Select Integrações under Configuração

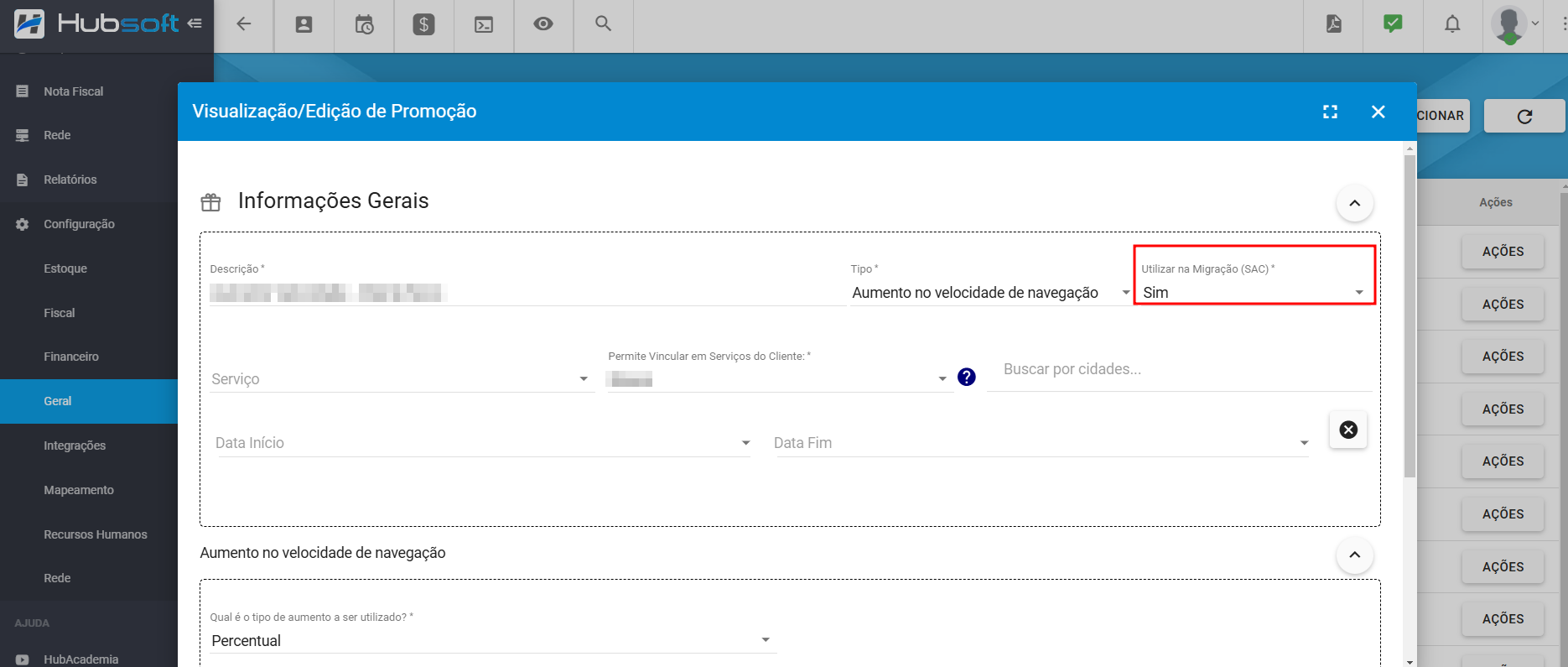[x=75, y=446]
